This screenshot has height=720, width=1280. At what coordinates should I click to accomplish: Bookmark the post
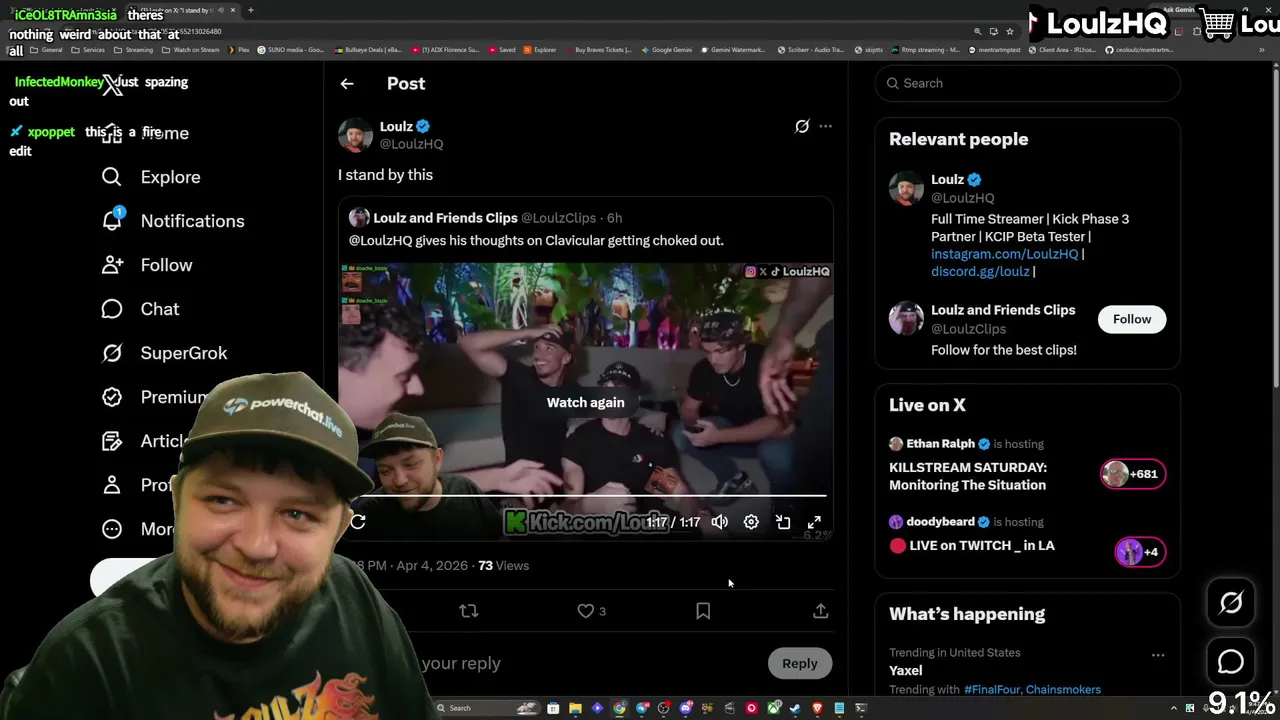[703, 611]
